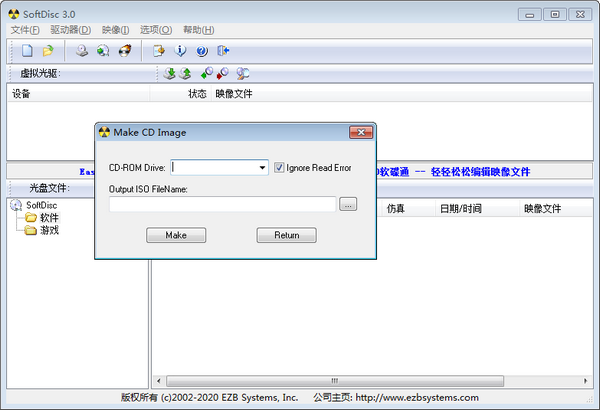600x410 pixels.
Task: Minimize the SoftDisc 3.0 window
Action: pos(530,15)
